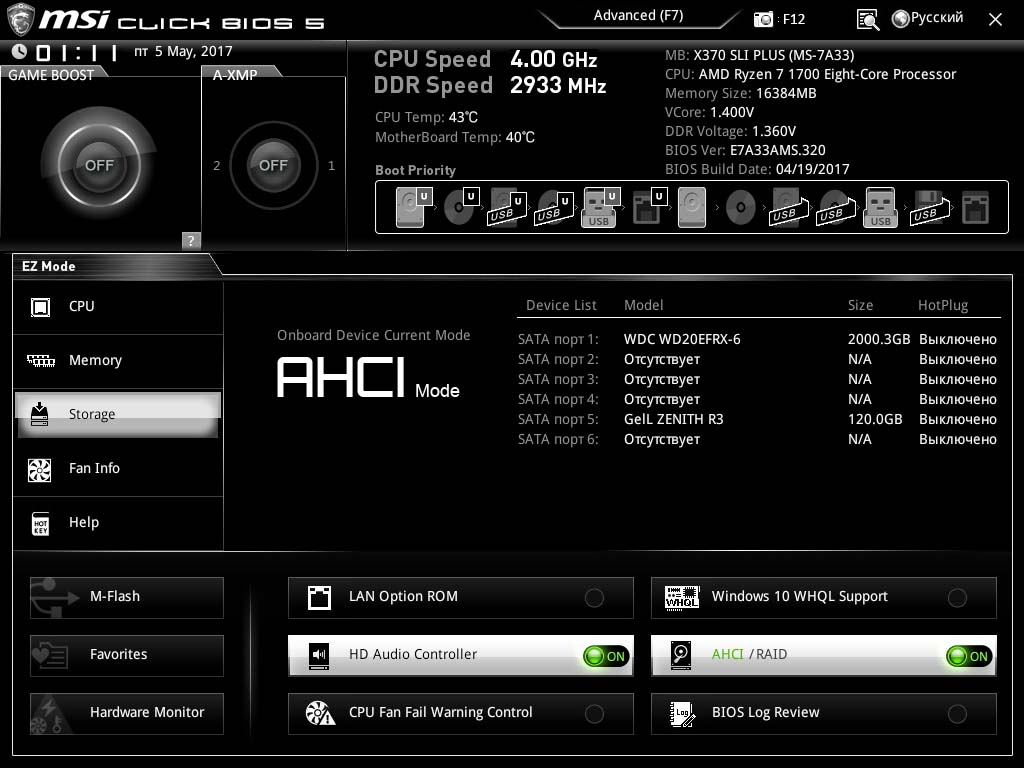Select the UEFI CD/DVD boot device icon
Viewport: 1024px width, 768px height.
[461, 207]
